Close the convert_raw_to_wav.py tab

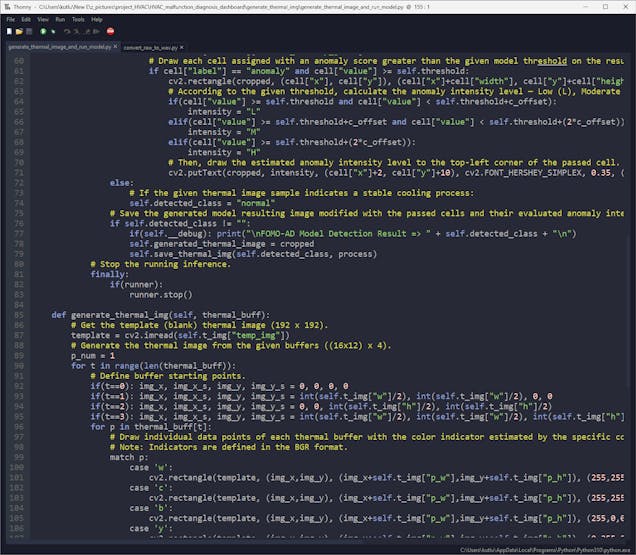(181, 47)
